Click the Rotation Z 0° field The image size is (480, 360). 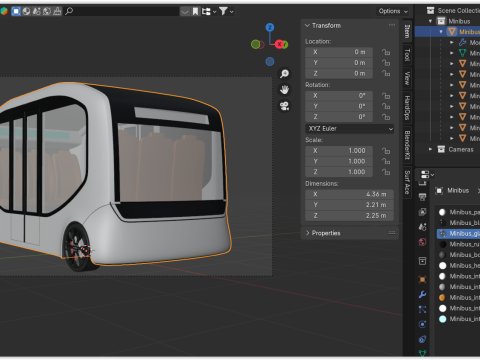tap(339, 117)
